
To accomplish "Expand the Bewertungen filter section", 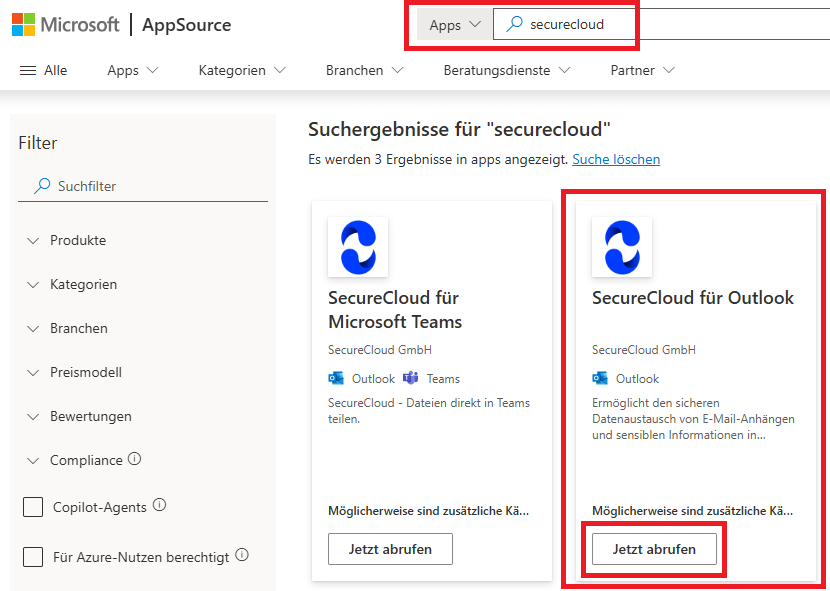I will [79, 416].
